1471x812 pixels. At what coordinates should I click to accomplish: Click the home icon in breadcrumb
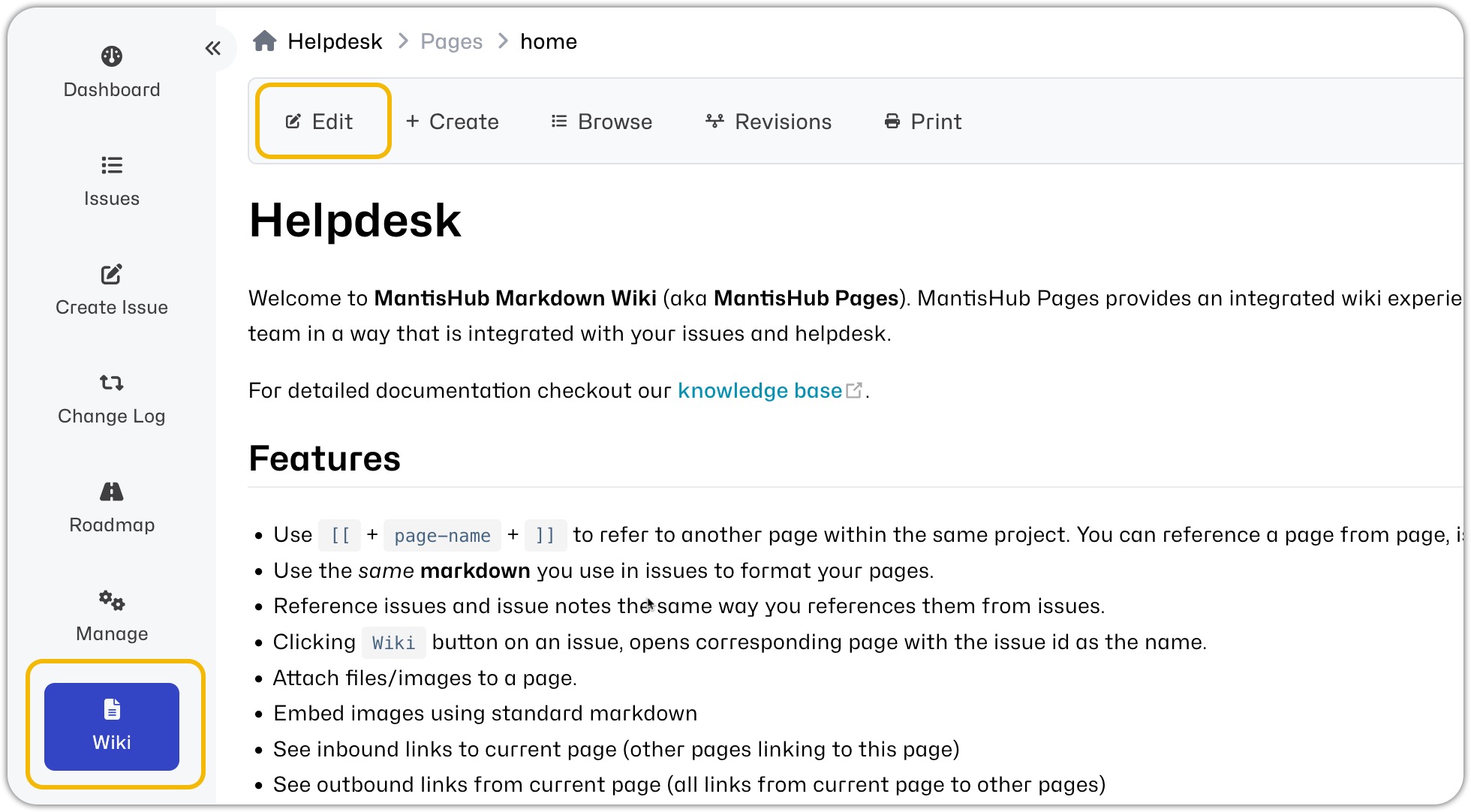coord(265,41)
